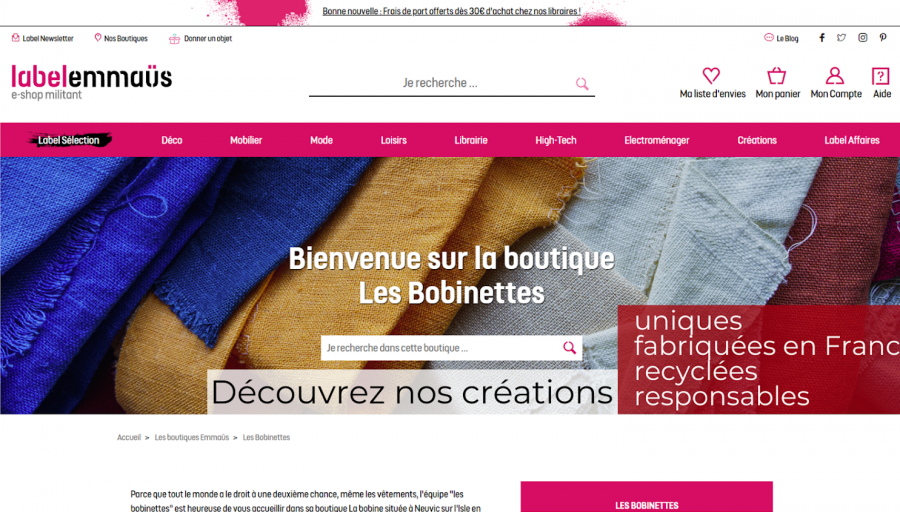Open the High-Tech category menu

tap(556, 140)
